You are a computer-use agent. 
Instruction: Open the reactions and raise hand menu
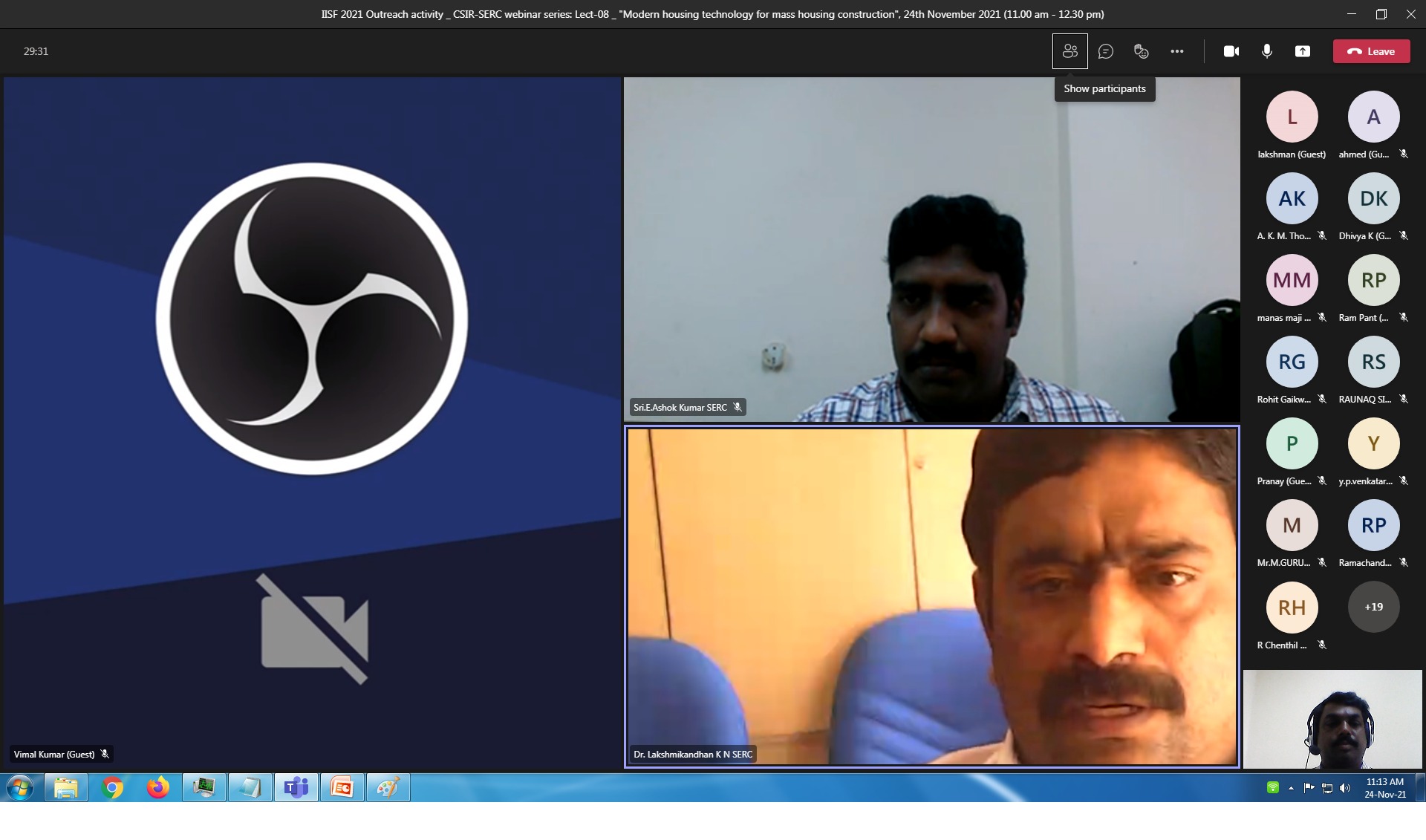pos(1141,51)
